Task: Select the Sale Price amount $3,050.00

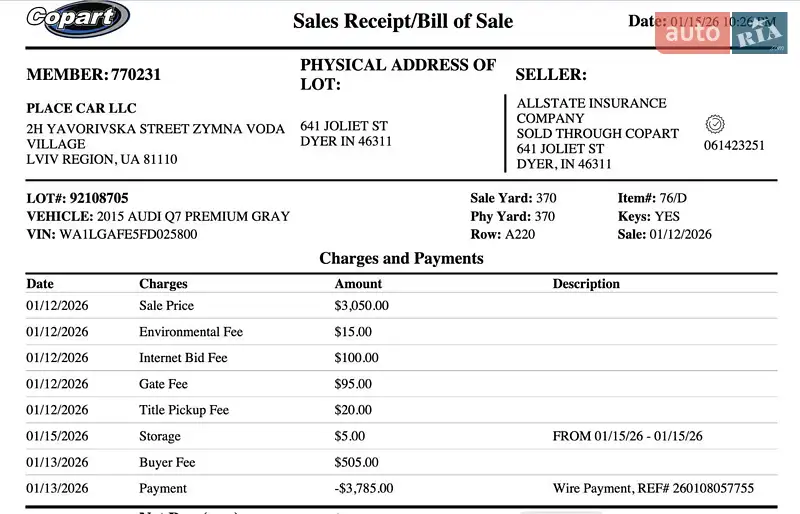Action: [x=361, y=306]
